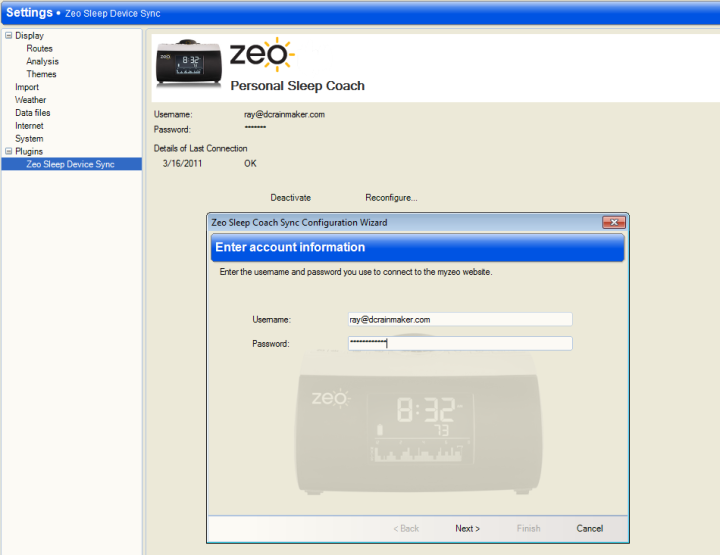This screenshot has height=555, width=720.
Task: Click the 3/16/2011 last connection date
Action: coord(182,163)
